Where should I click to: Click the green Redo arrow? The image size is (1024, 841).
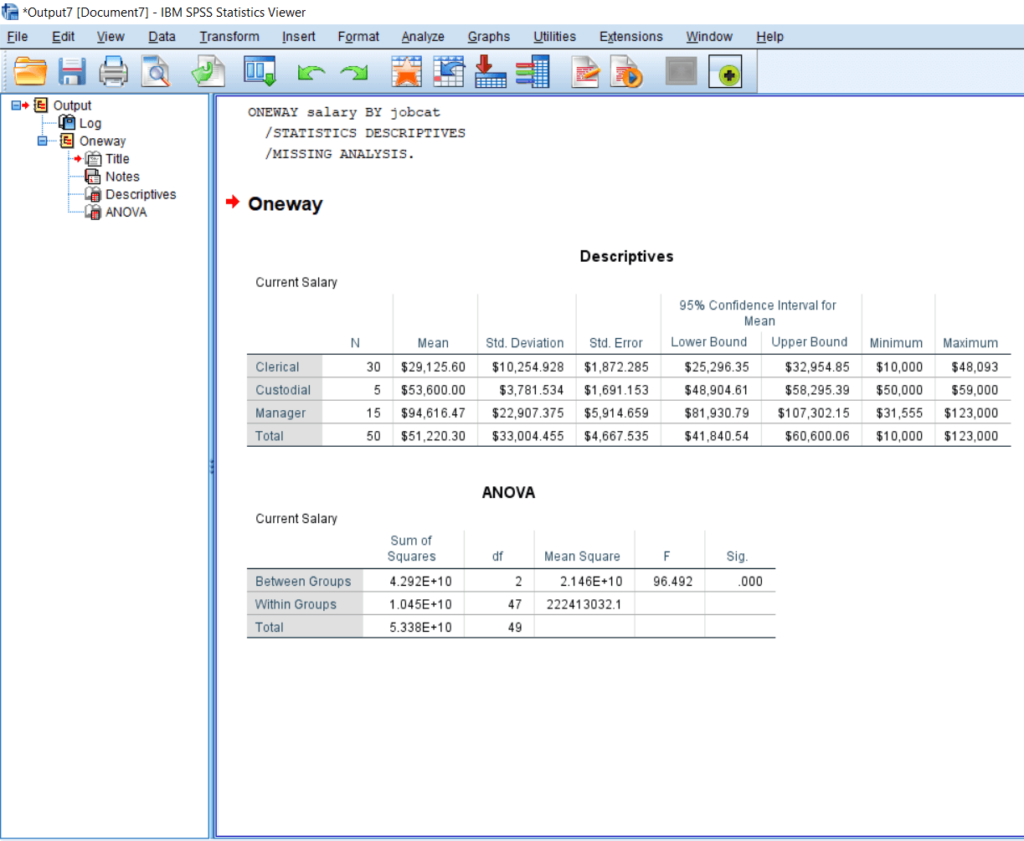[353, 73]
